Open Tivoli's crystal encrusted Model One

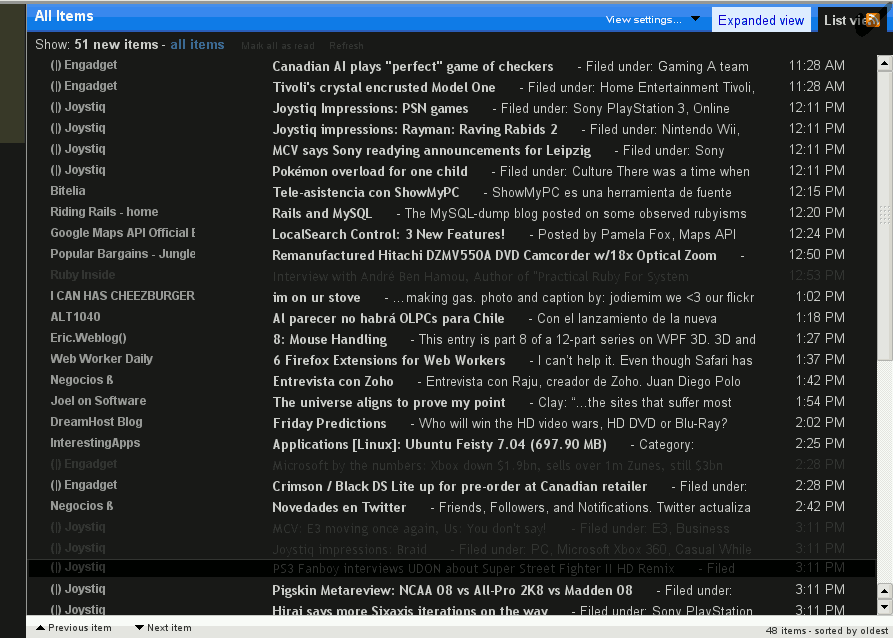click(x=384, y=88)
